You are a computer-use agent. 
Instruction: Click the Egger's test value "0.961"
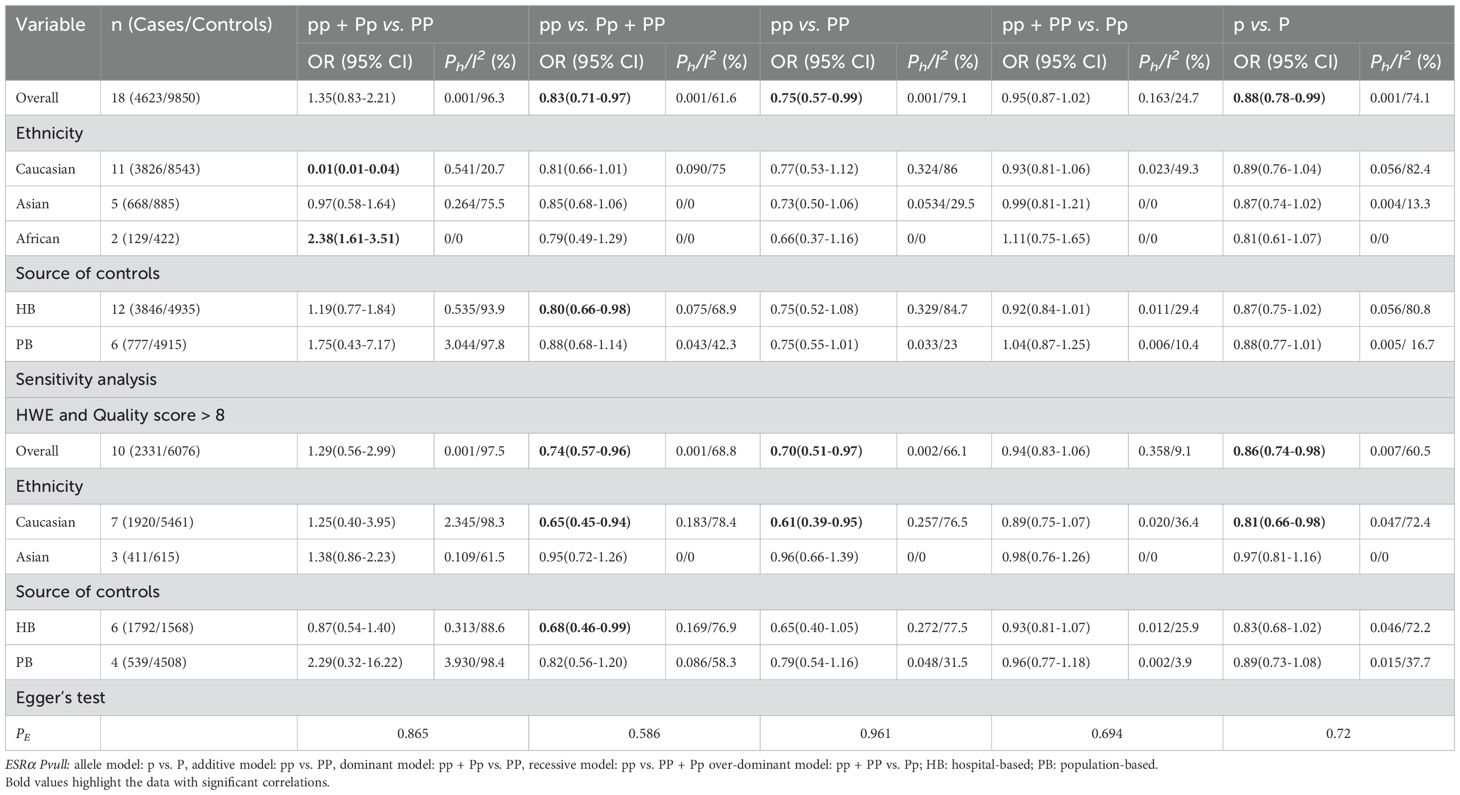coord(874,735)
